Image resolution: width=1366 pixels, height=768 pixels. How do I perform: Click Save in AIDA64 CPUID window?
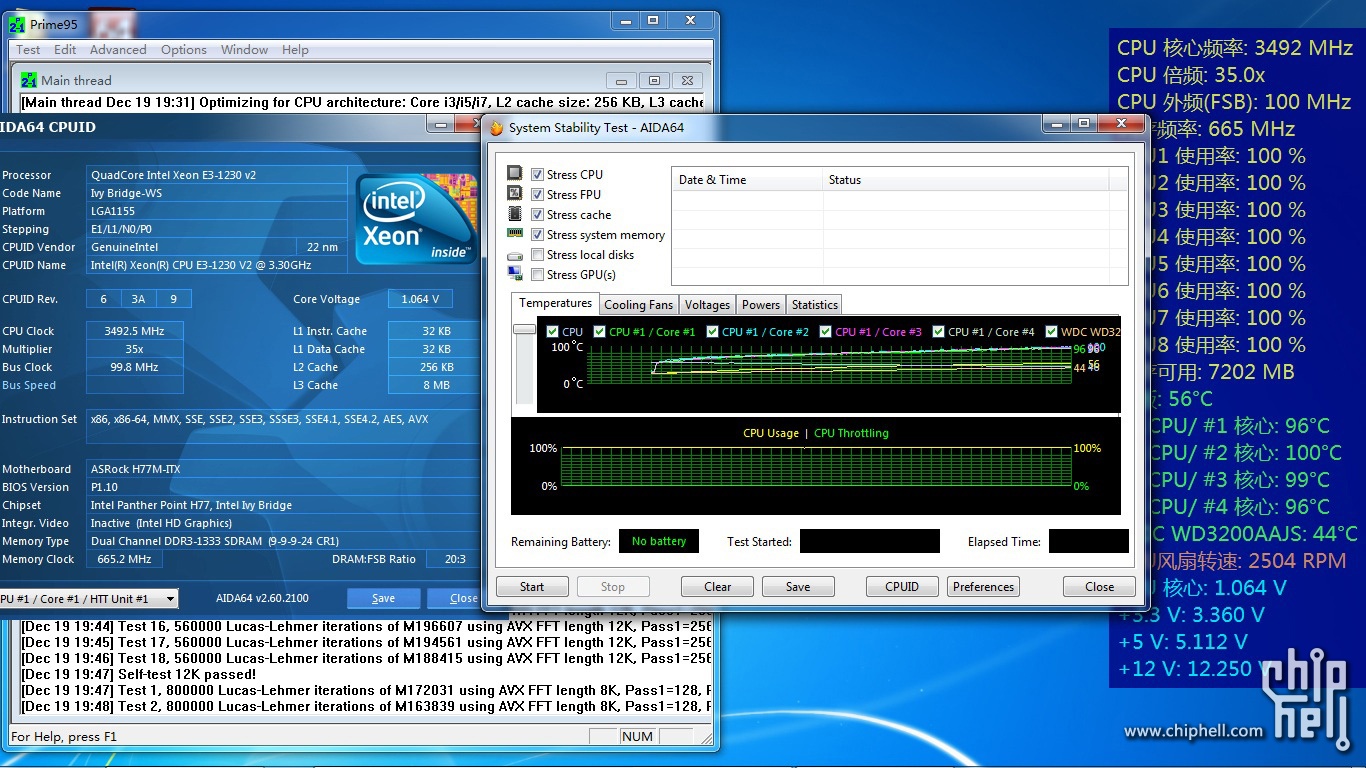pyautogui.click(x=383, y=598)
